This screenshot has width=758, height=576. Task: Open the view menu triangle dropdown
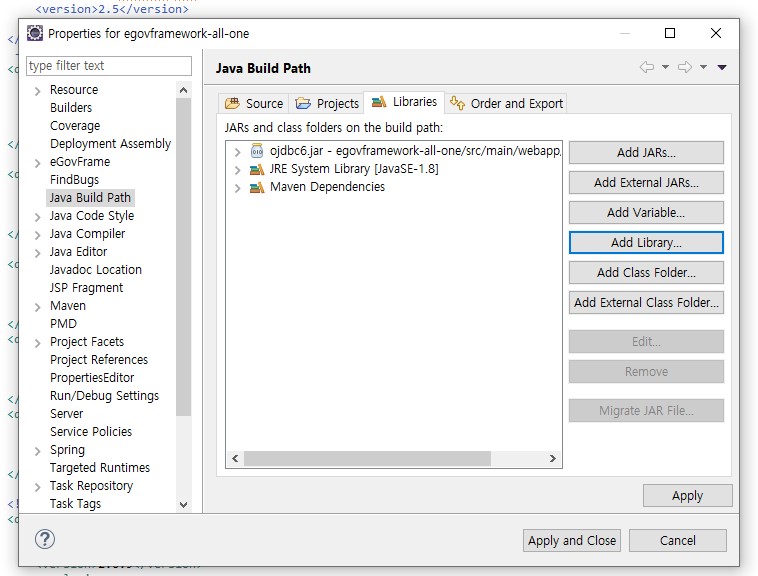(722, 68)
